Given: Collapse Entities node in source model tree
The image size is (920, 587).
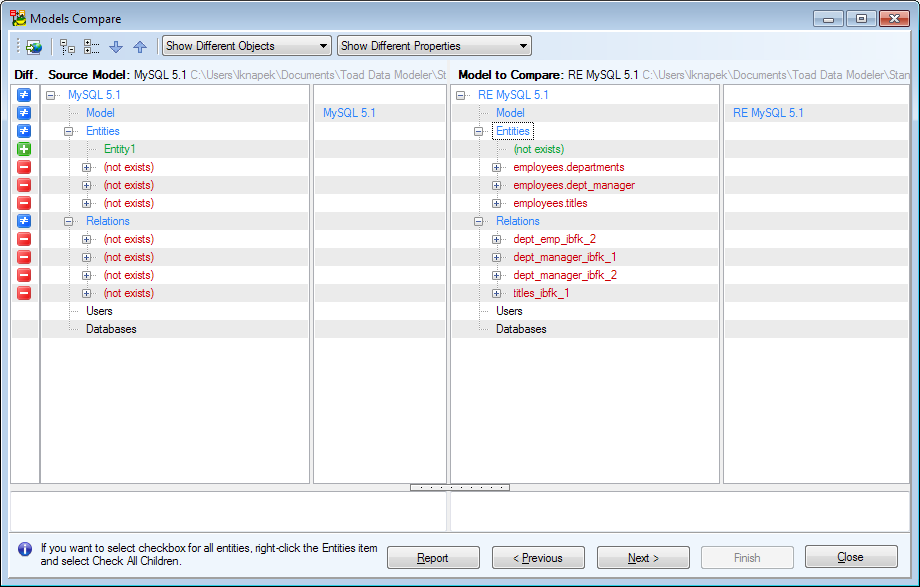Looking at the screenshot, I should pos(69,131).
